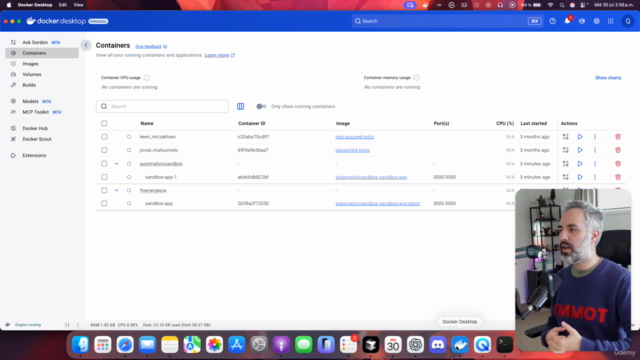Delete the jovial_matsumoto container

pos(618,150)
